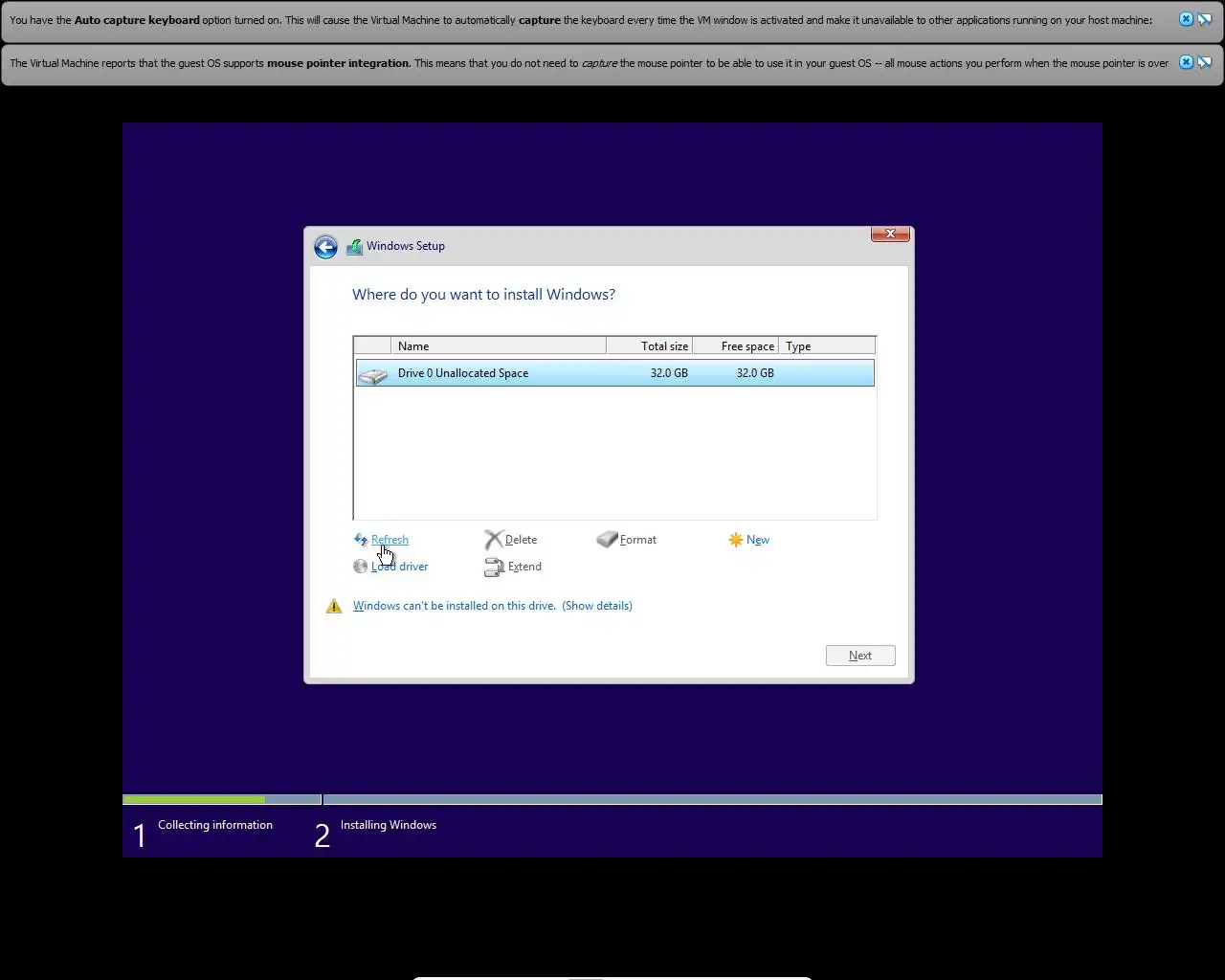
Task: Click the 32.0 GB free space cell
Action: 755,373
